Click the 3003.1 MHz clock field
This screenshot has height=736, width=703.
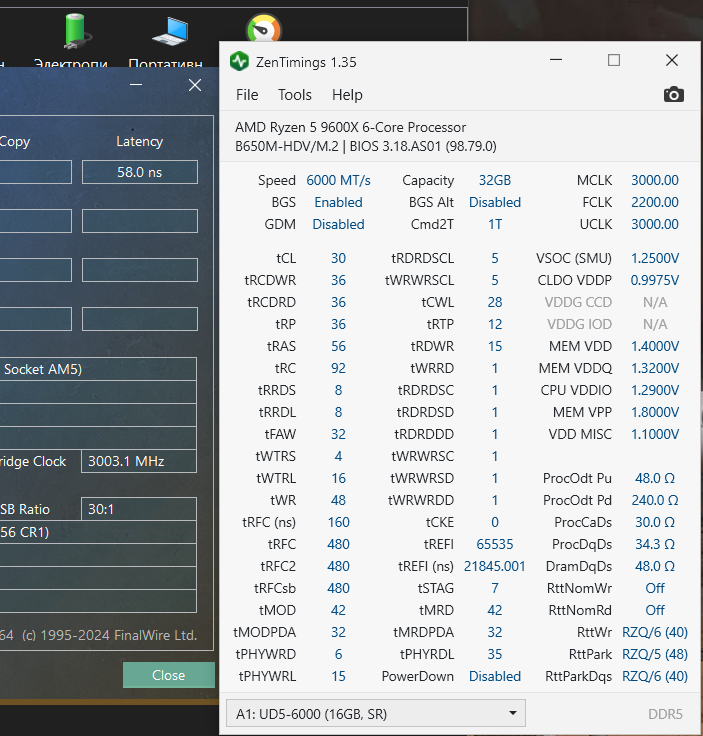pos(139,461)
